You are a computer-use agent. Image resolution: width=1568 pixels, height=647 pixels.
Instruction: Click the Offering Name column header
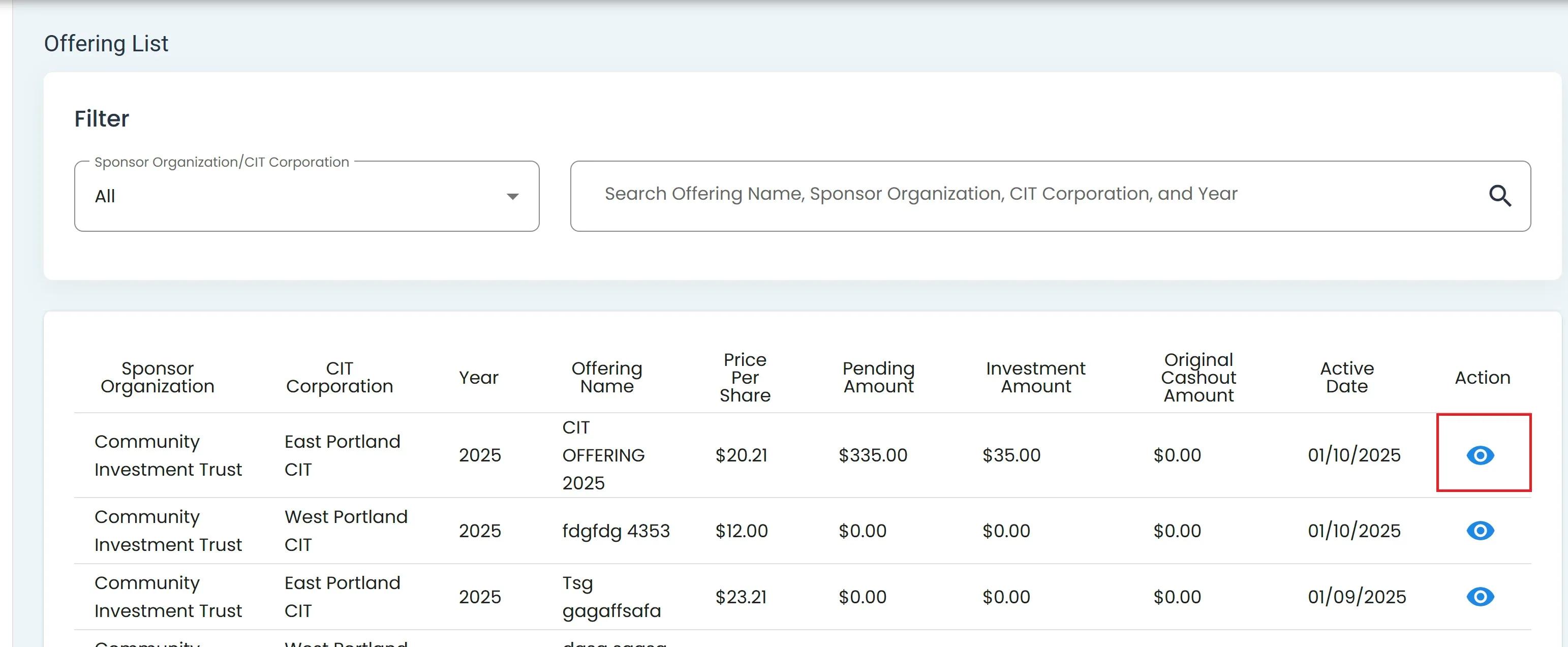[x=606, y=377]
